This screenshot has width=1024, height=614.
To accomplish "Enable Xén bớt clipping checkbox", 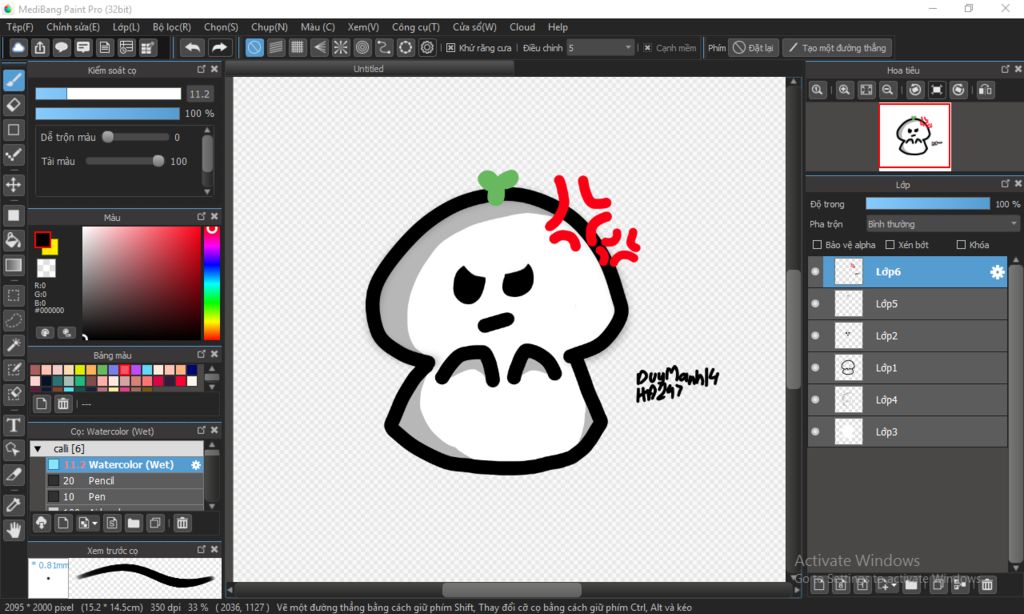I will [x=889, y=245].
